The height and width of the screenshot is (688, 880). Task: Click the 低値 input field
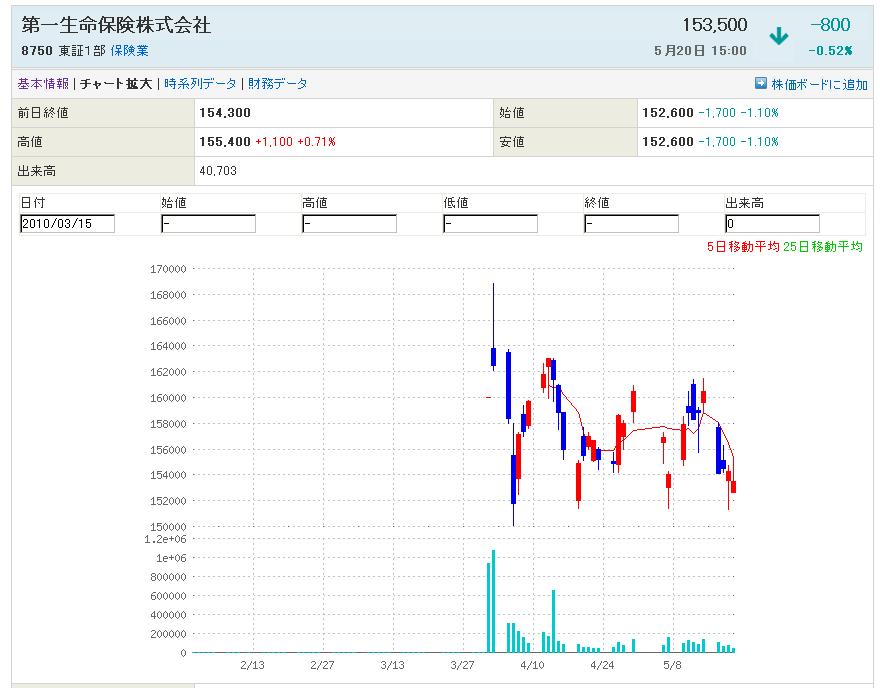click(x=490, y=224)
